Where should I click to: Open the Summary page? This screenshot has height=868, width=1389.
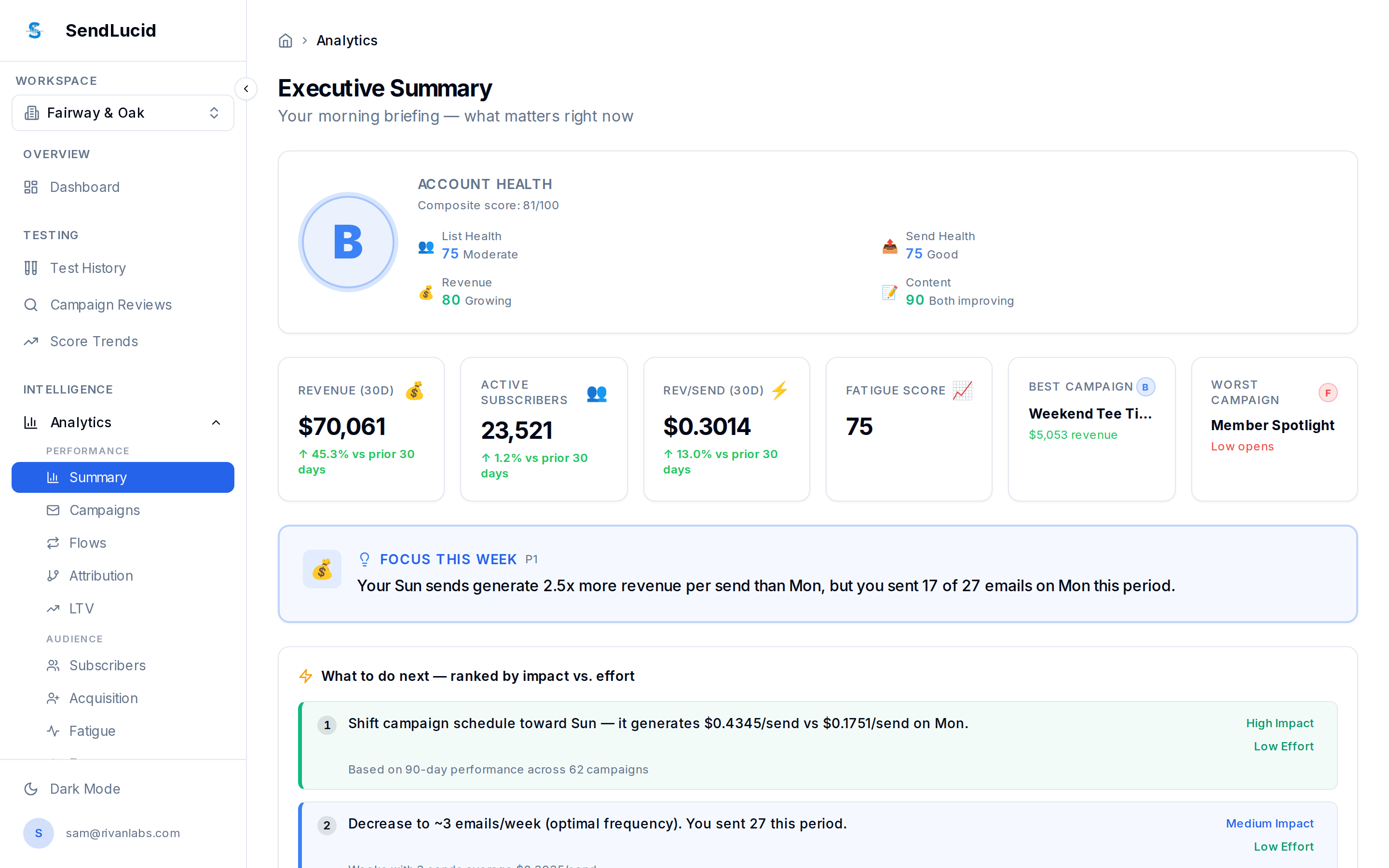tap(123, 477)
